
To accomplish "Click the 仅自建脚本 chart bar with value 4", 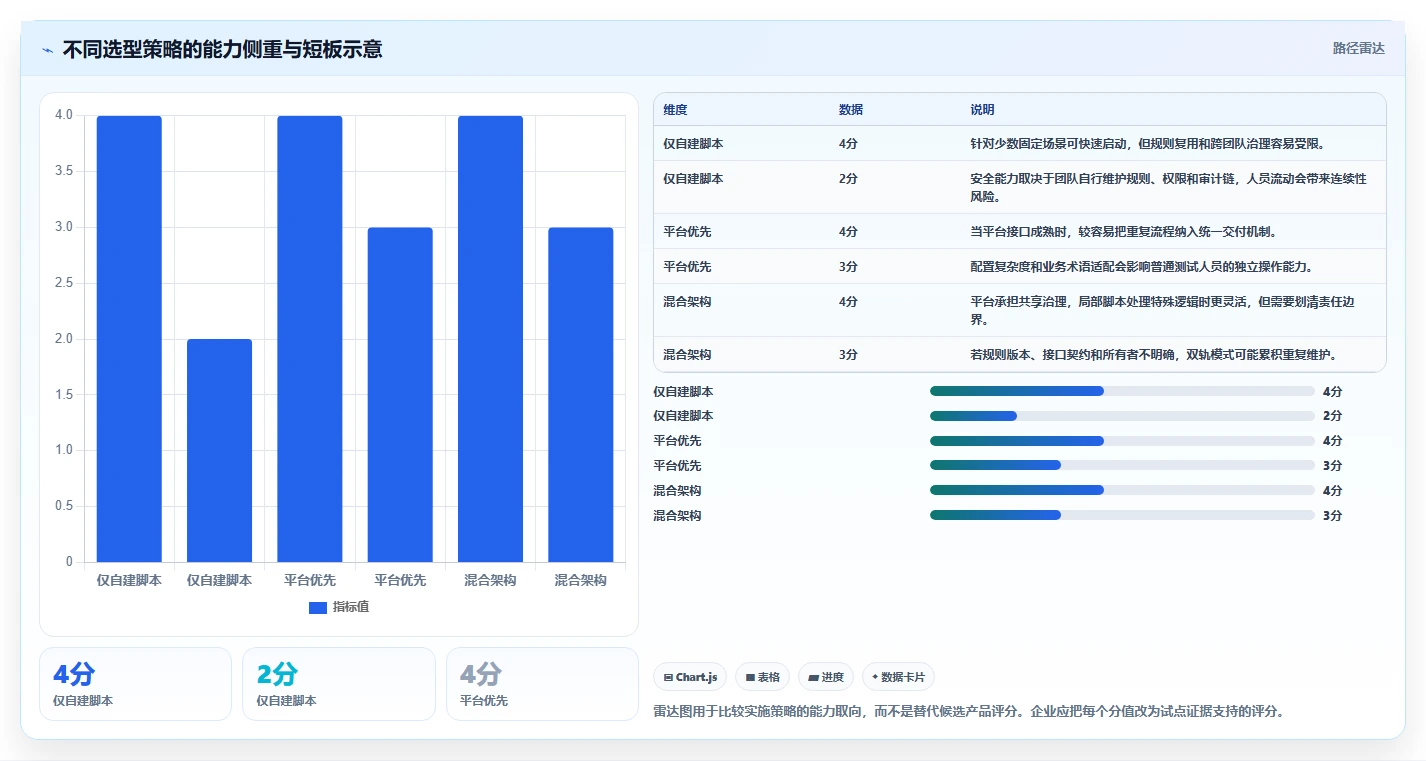I will click(129, 339).
